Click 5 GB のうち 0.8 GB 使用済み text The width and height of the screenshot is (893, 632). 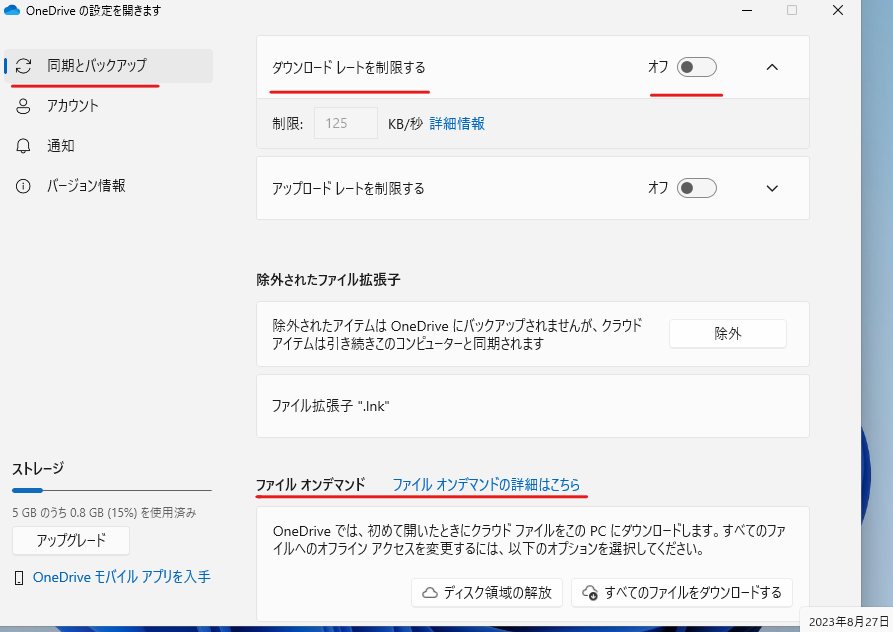coord(104,513)
